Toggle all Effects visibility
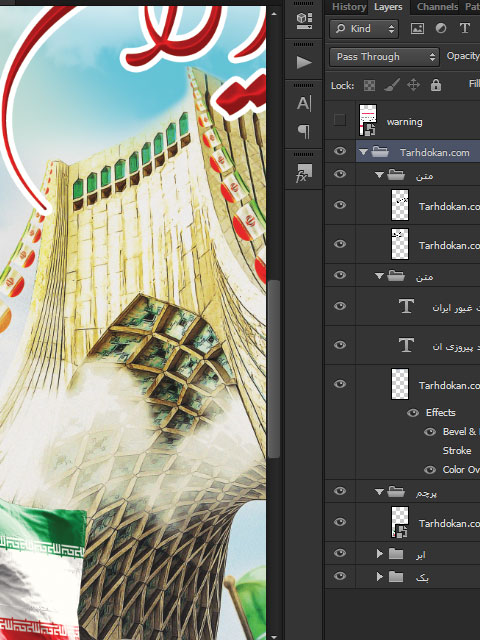Image resolution: width=480 pixels, height=640 pixels. (413, 413)
